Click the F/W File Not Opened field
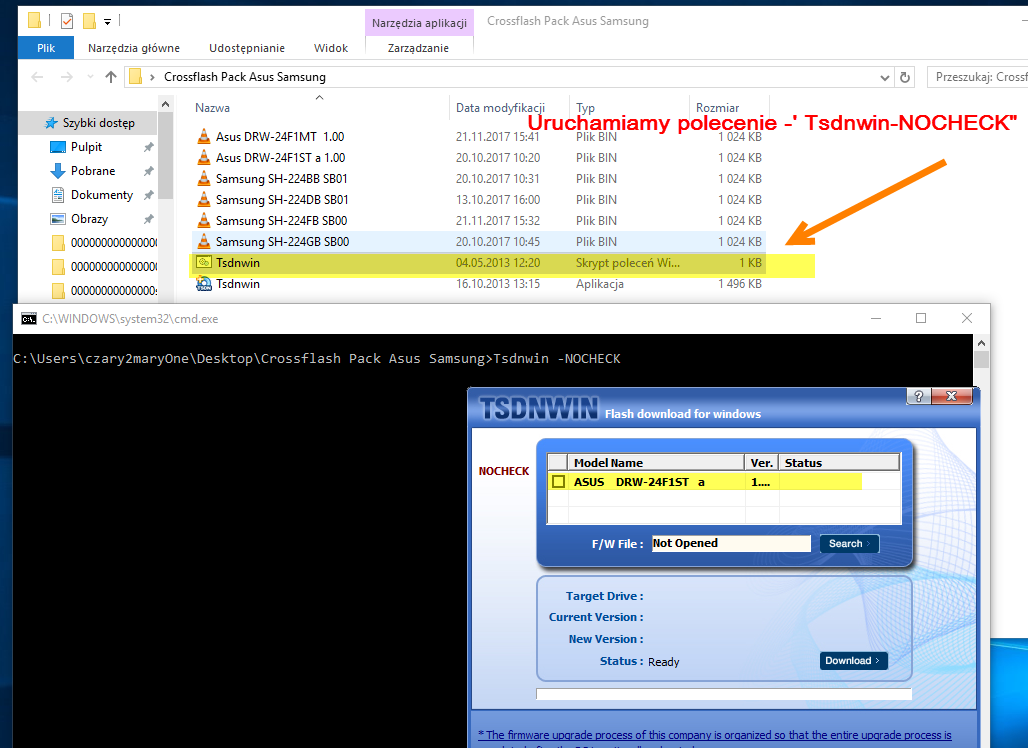Screen dimensions: 1028x748 (731, 543)
